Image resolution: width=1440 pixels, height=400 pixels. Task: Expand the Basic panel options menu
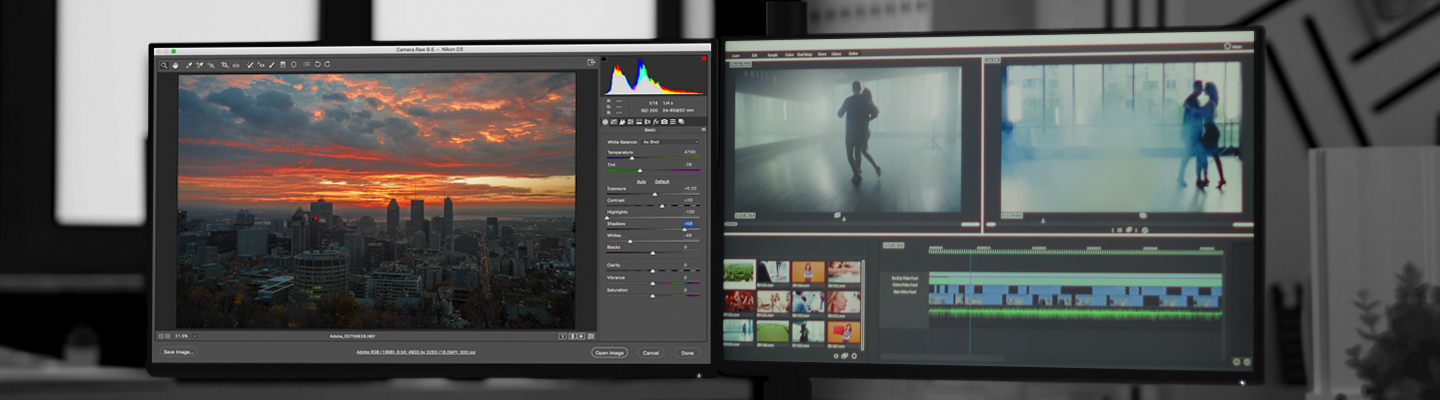(x=703, y=131)
